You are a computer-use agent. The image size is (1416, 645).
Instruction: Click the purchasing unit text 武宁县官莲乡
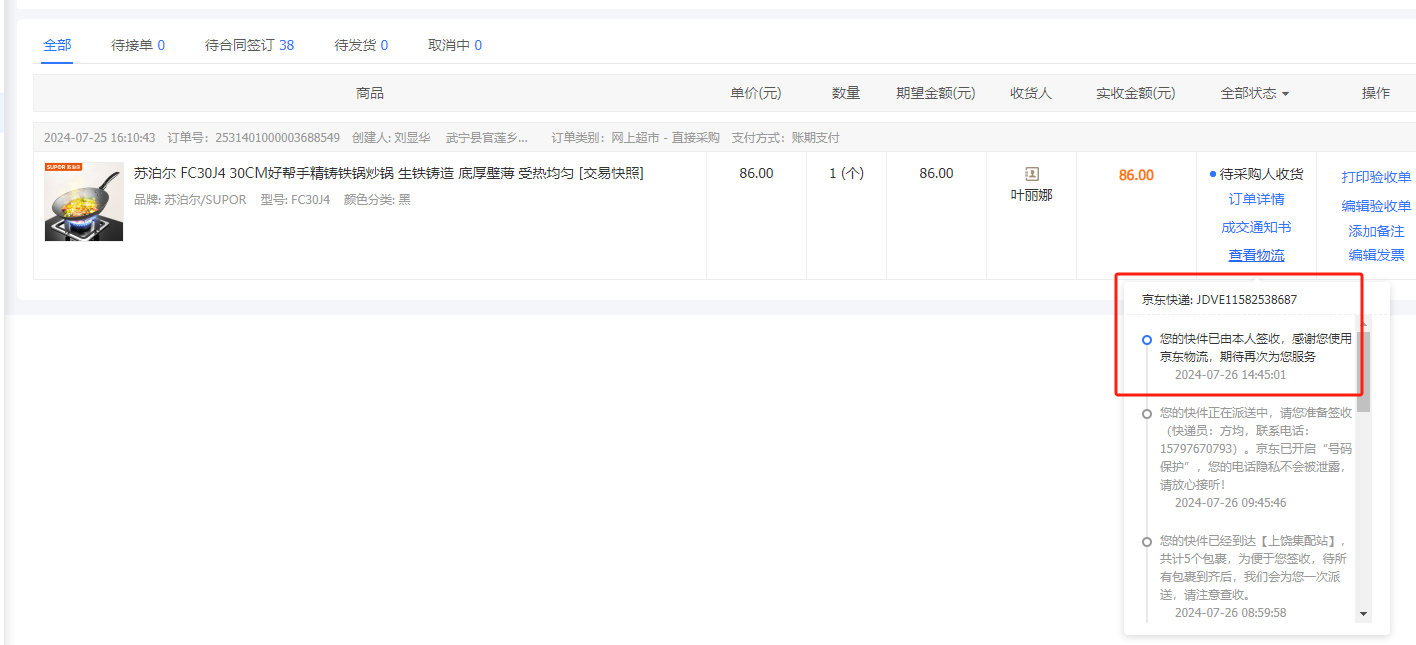487,137
